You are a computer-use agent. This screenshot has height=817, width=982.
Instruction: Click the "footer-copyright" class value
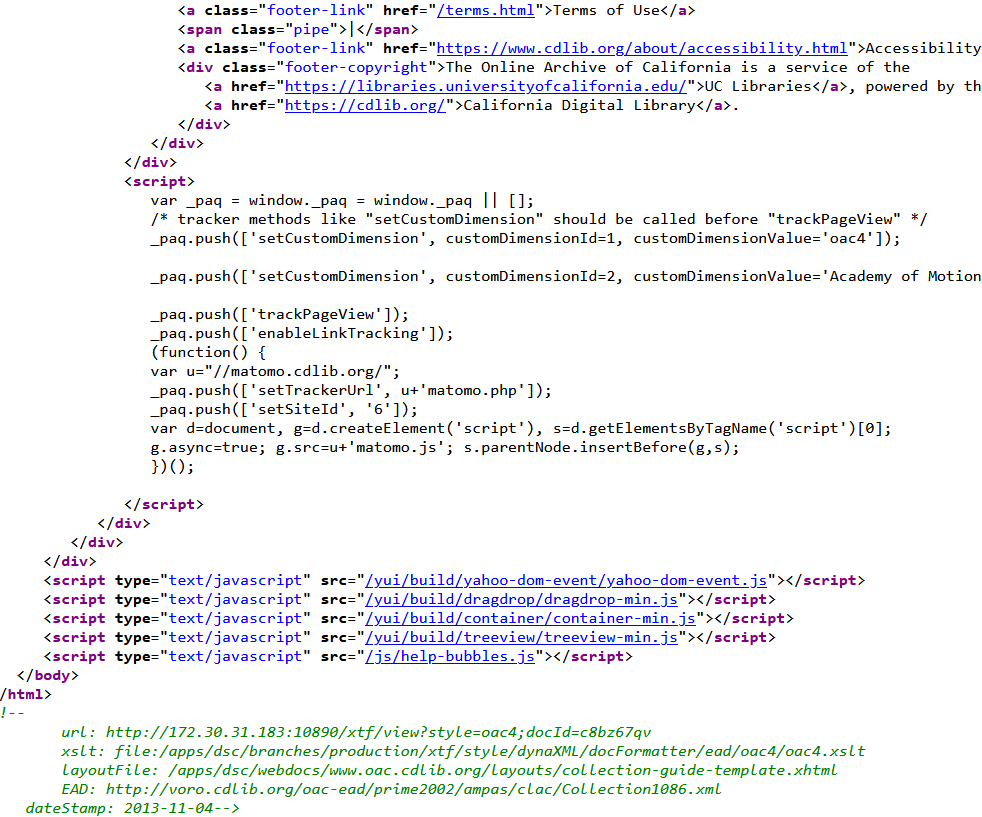tap(356, 68)
